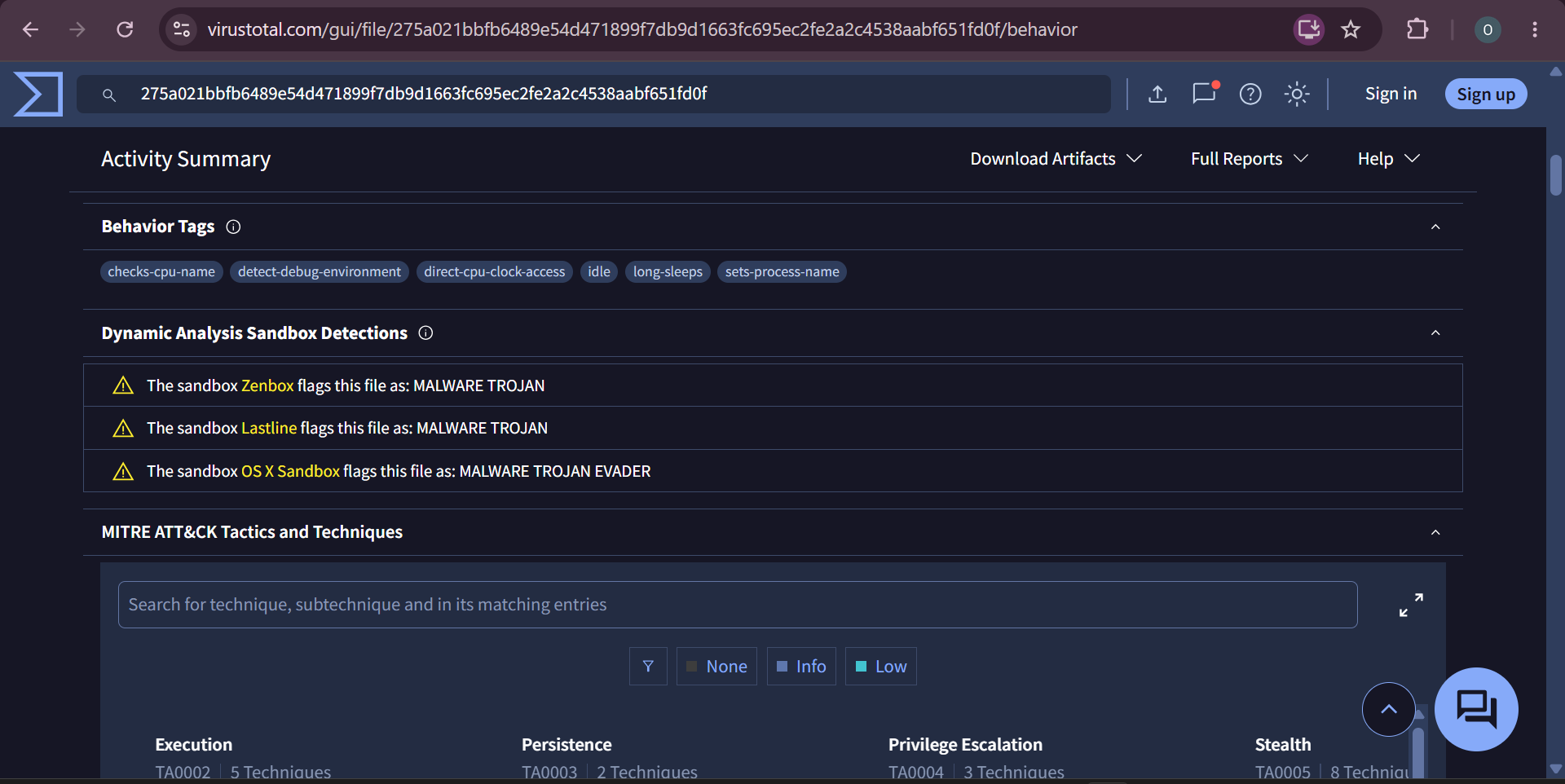1565x784 pixels.
Task: Click the Sign in link
Action: point(1391,94)
